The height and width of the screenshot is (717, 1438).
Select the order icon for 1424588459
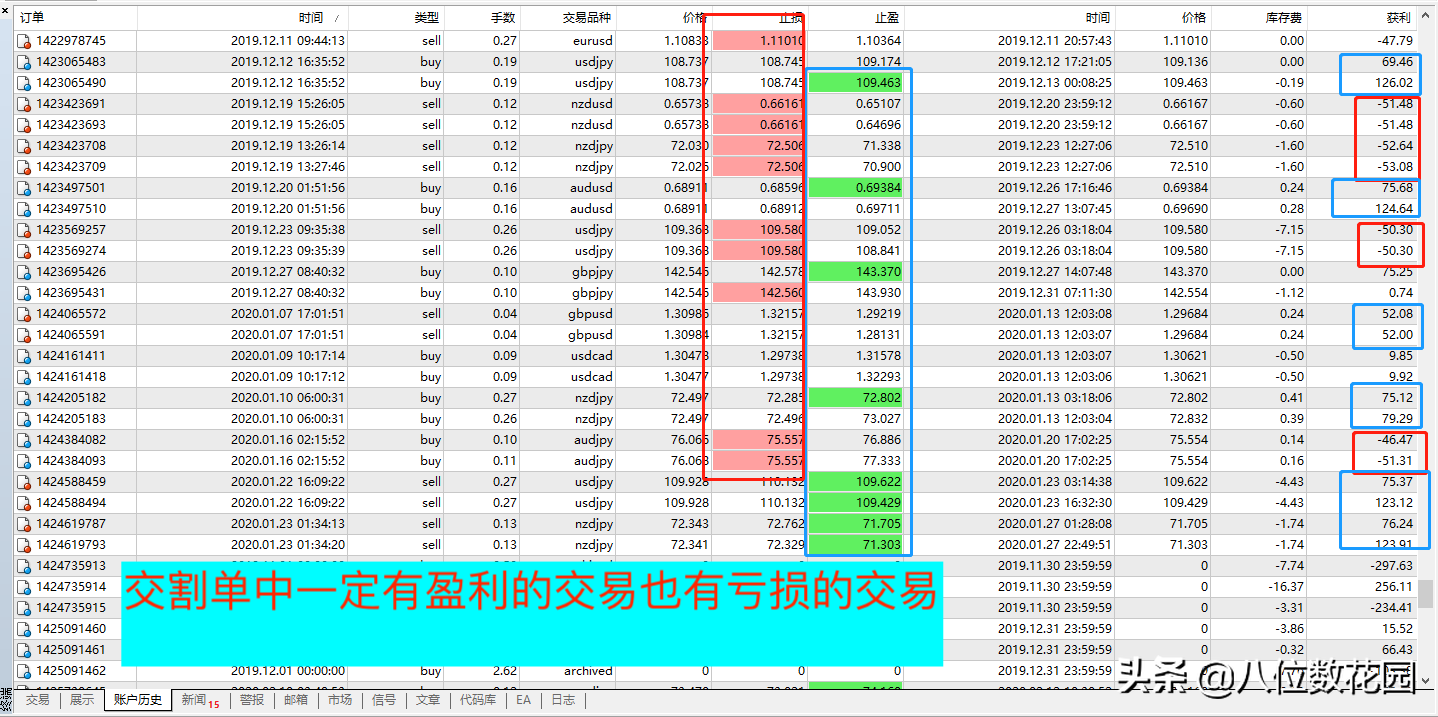(x=25, y=482)
